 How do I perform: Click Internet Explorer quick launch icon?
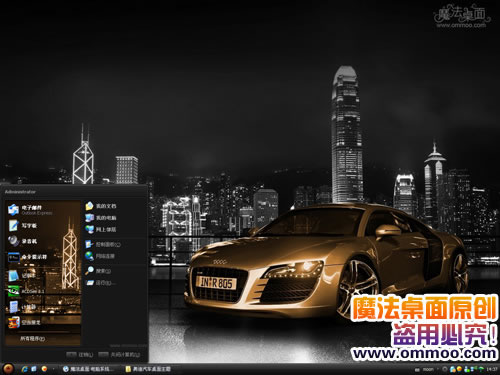pos(24,369)
